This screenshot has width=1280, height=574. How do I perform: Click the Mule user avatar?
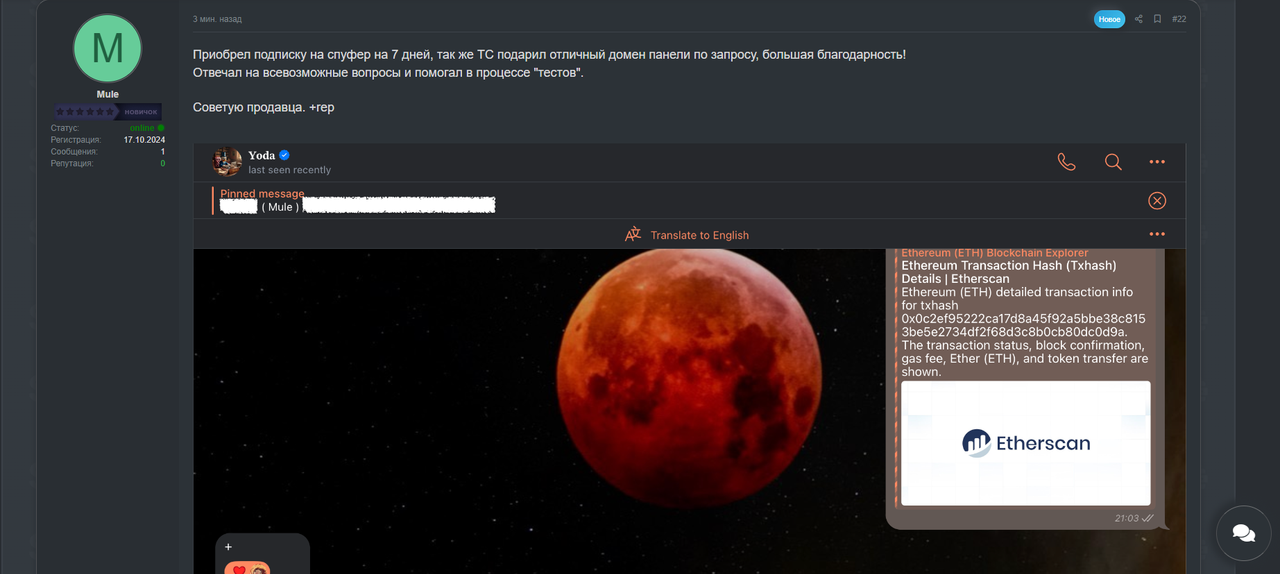coord(107,48)
